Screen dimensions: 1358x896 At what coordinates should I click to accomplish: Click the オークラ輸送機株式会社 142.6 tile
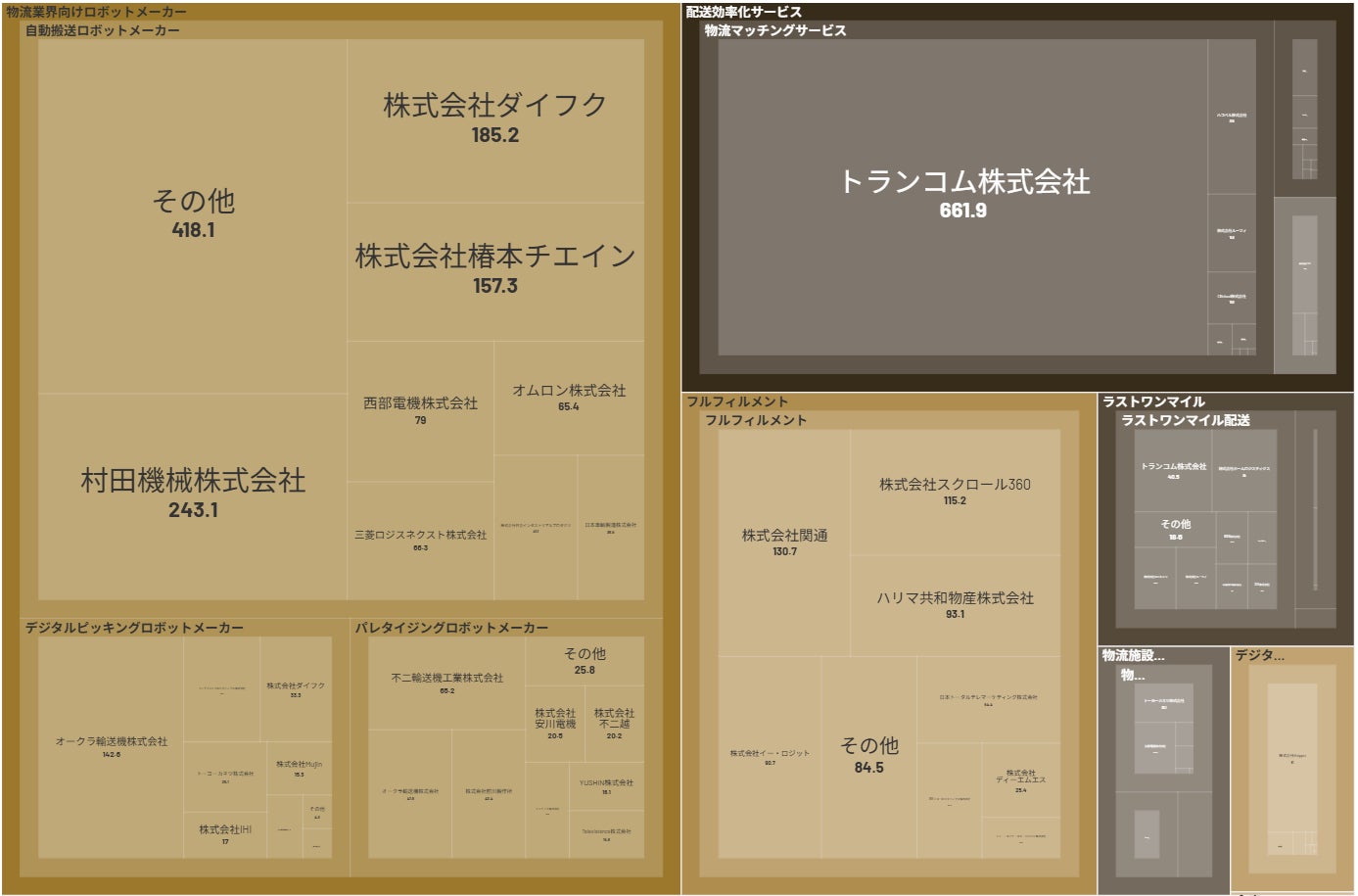pos(111,747)
